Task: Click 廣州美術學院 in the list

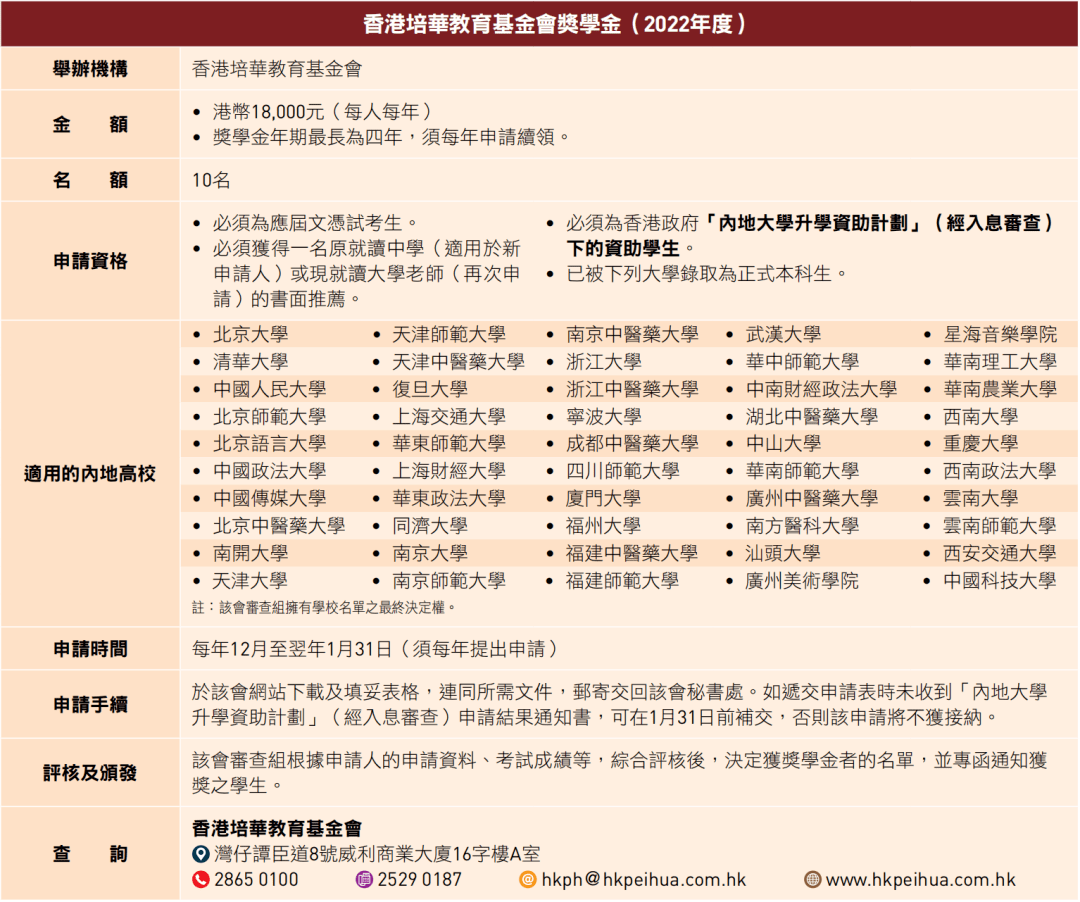Action: (802, 581)
